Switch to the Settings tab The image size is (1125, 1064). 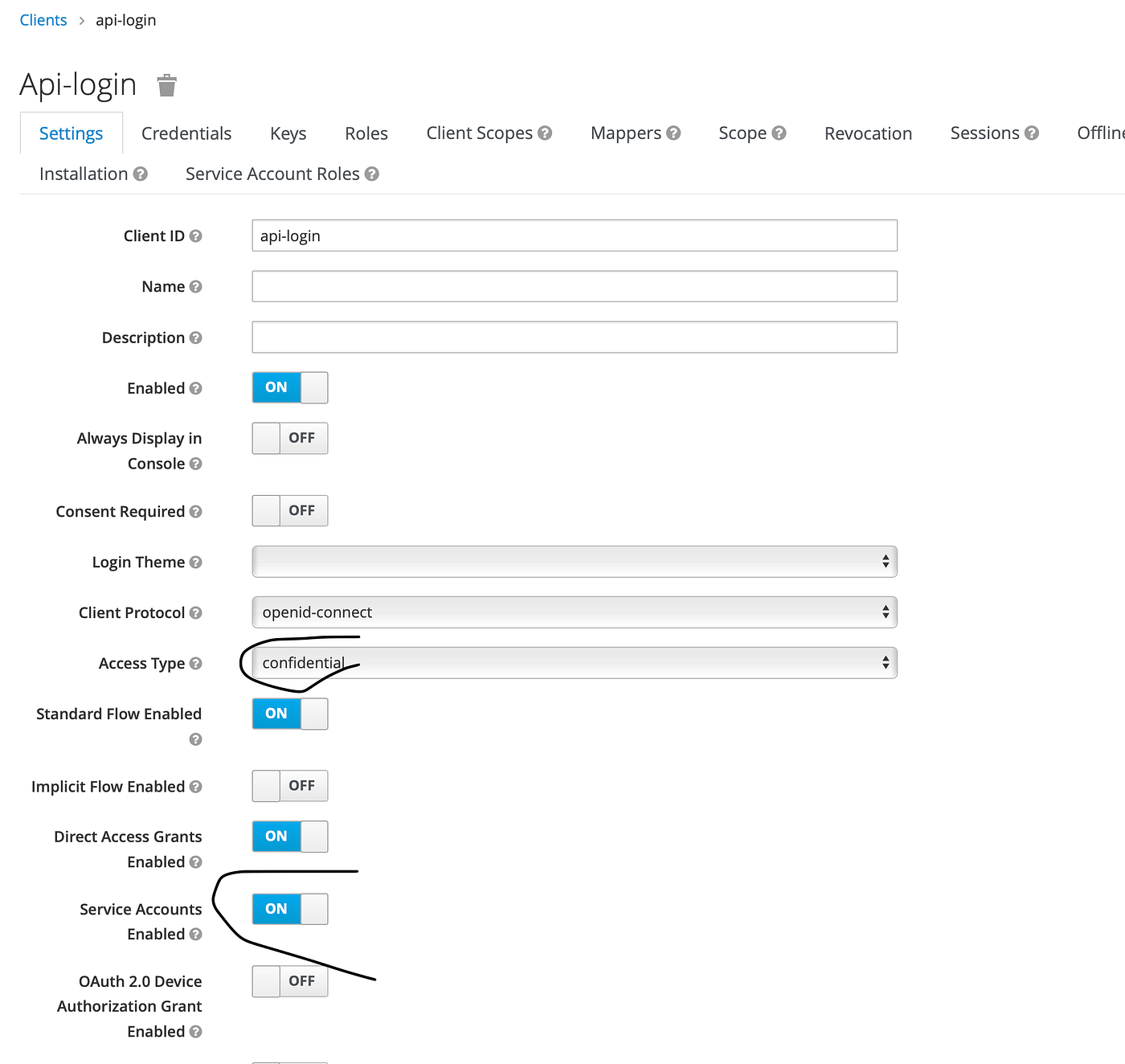71,133
